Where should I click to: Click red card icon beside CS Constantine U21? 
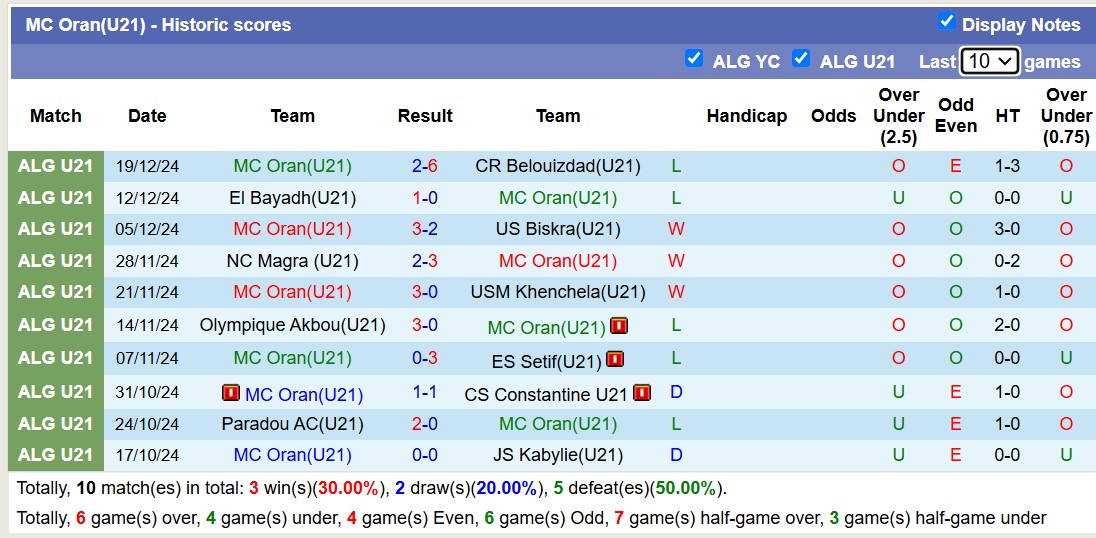click(642, 393)
